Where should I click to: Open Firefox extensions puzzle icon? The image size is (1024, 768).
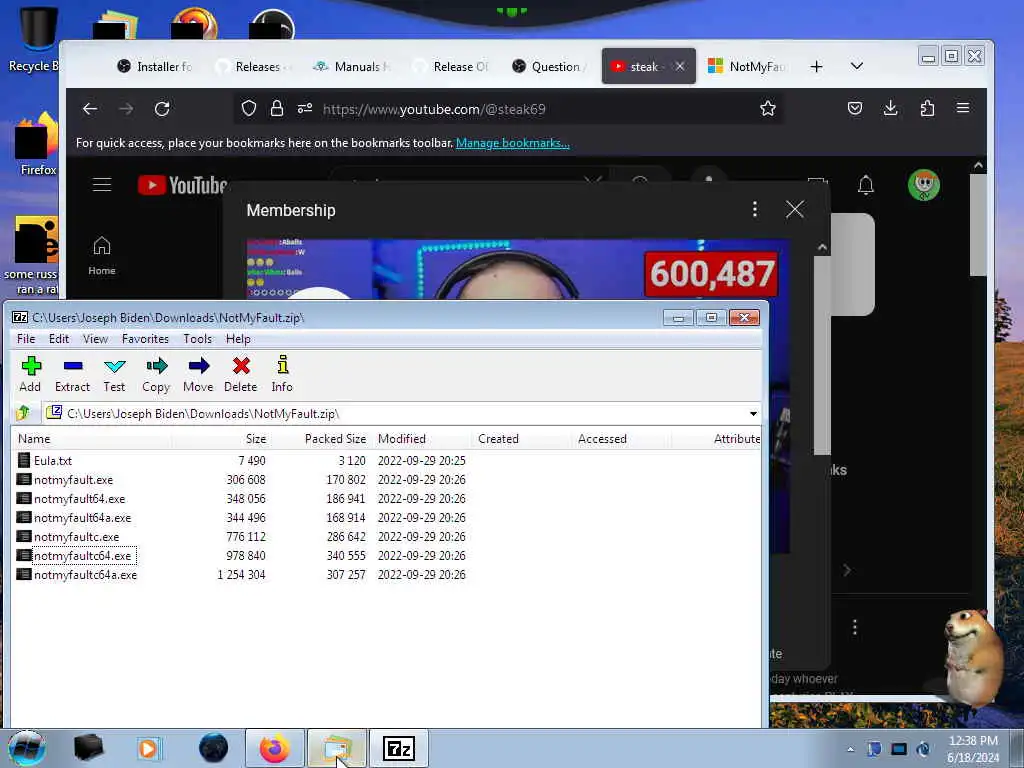coord(927,108)
